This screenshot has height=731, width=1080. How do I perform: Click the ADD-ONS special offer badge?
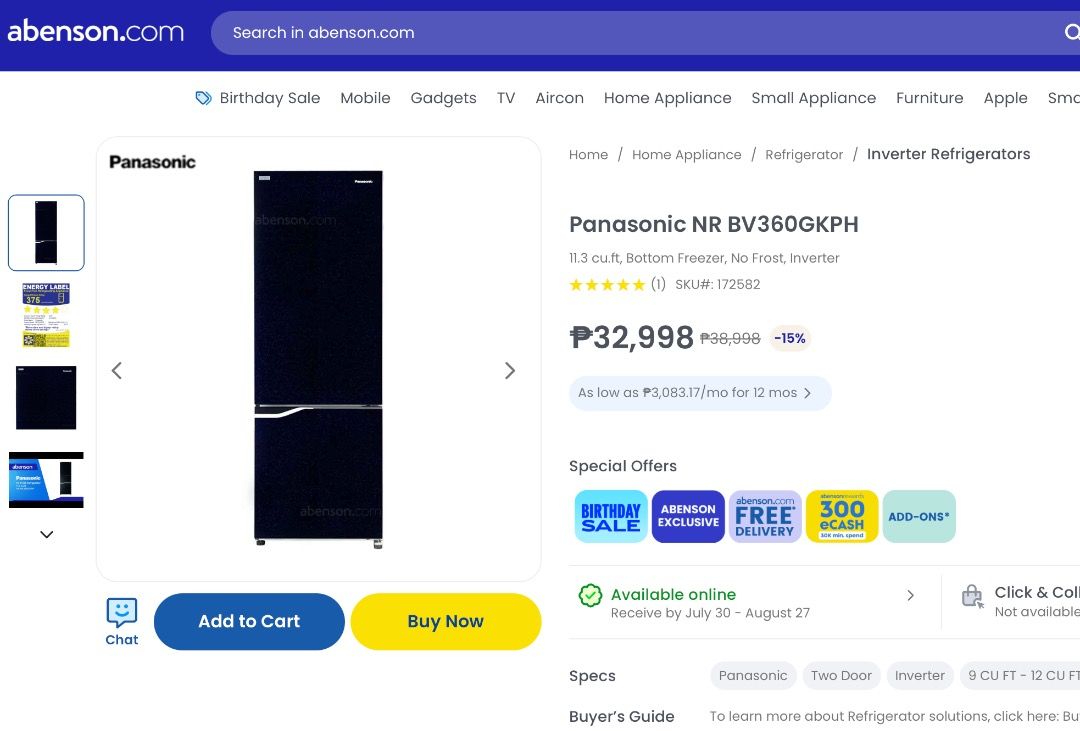[x=919, y=516]
